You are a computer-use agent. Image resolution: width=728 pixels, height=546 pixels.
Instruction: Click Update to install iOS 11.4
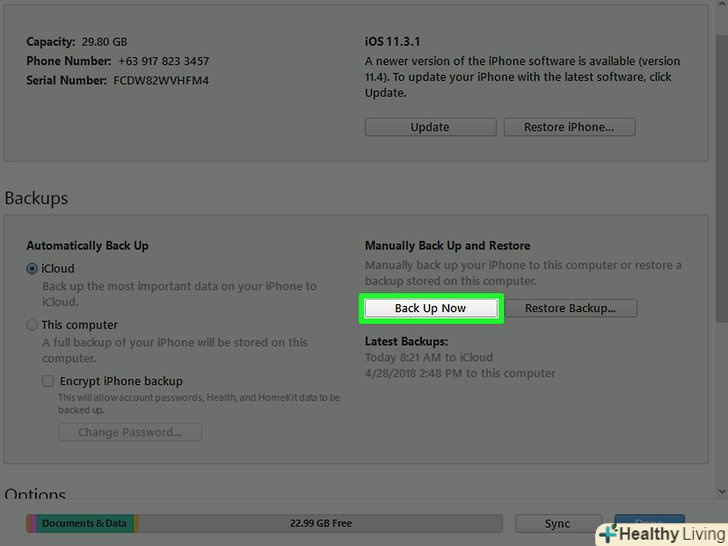pyautogui.click(x=430, y=127)
